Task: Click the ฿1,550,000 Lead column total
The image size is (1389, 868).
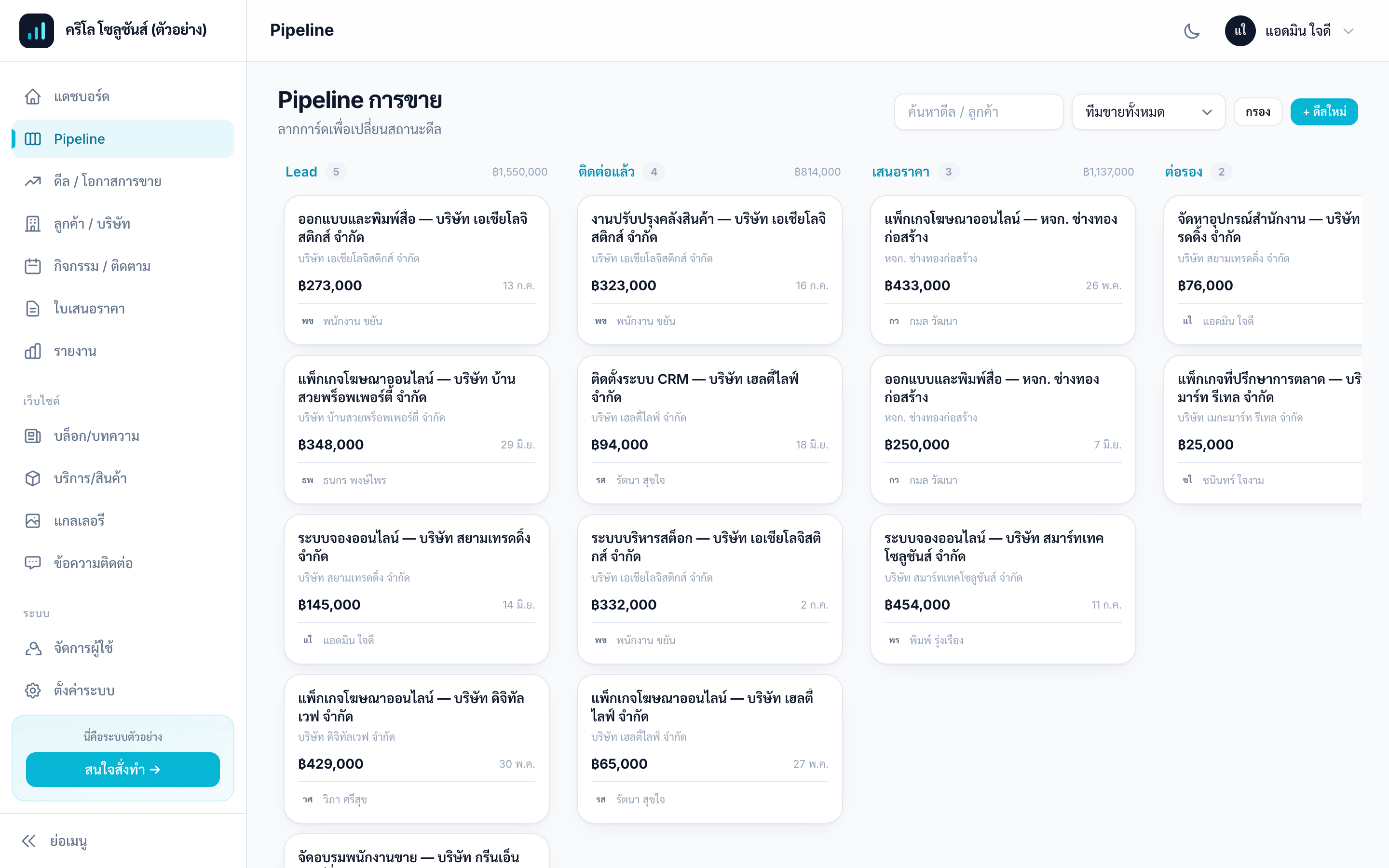Action: (x=520, y=172)
